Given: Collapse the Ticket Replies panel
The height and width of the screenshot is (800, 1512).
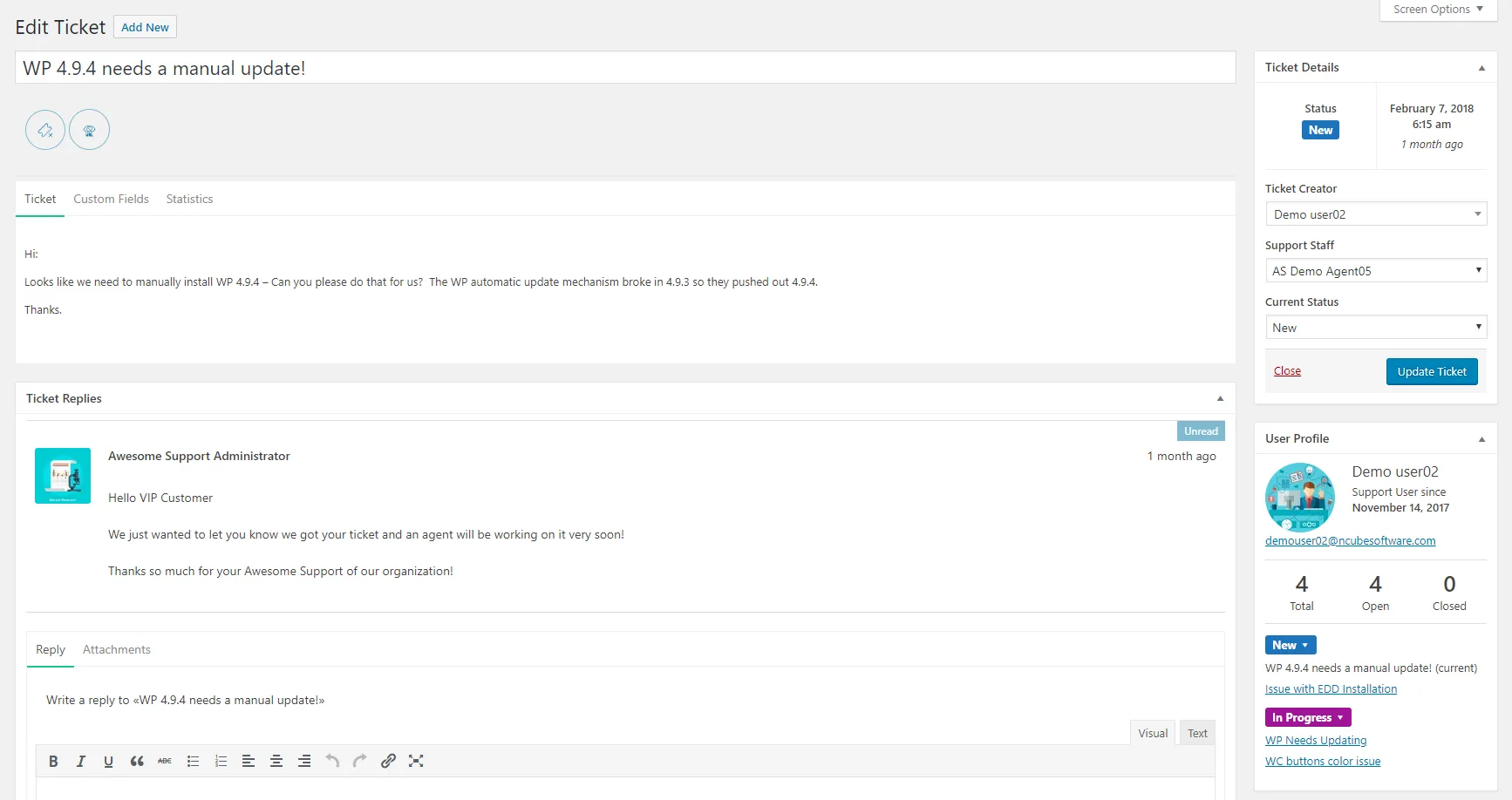Looking at the screenshot, I should 1220,398.
